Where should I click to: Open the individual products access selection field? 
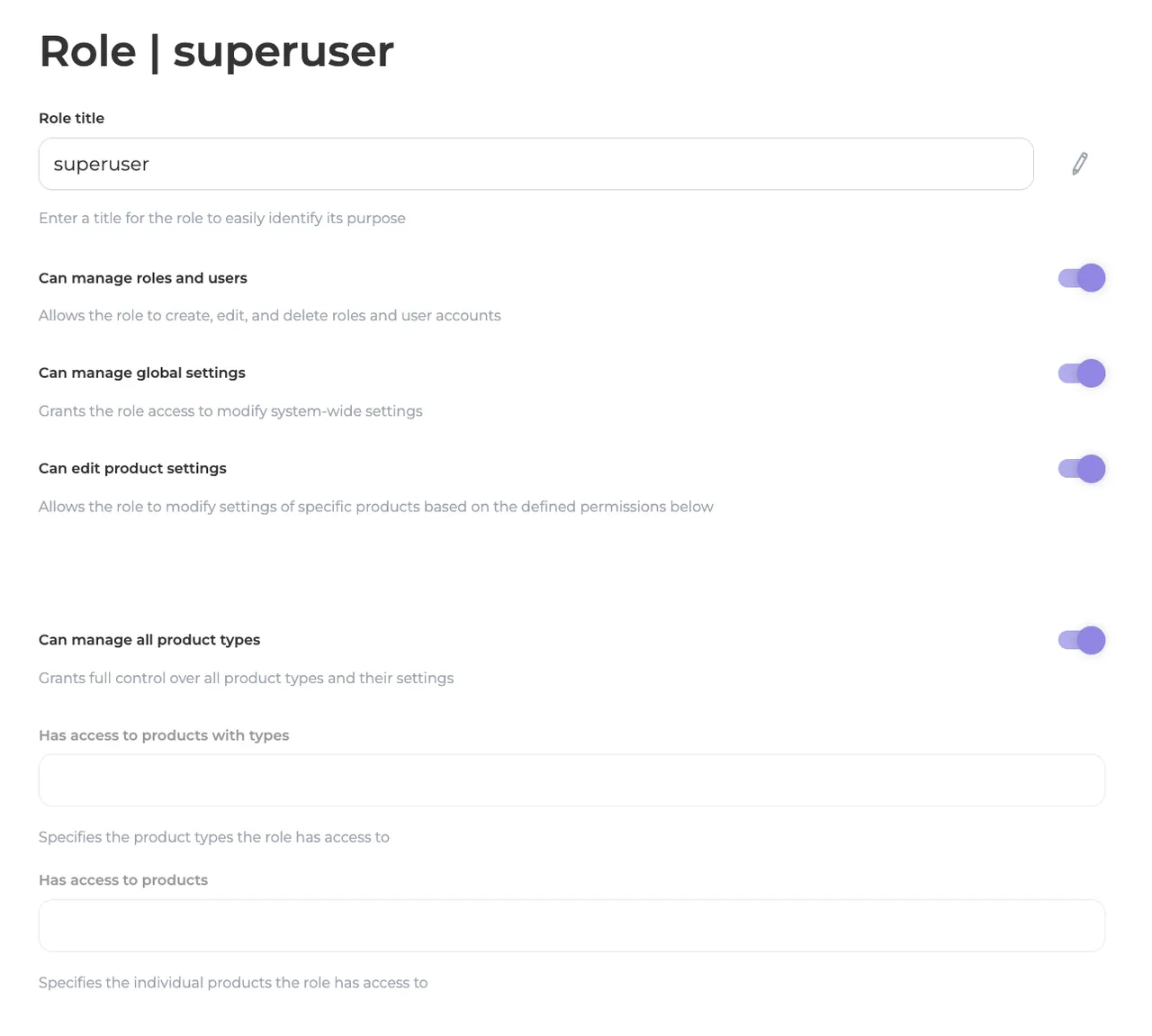(x=571, y=926)
